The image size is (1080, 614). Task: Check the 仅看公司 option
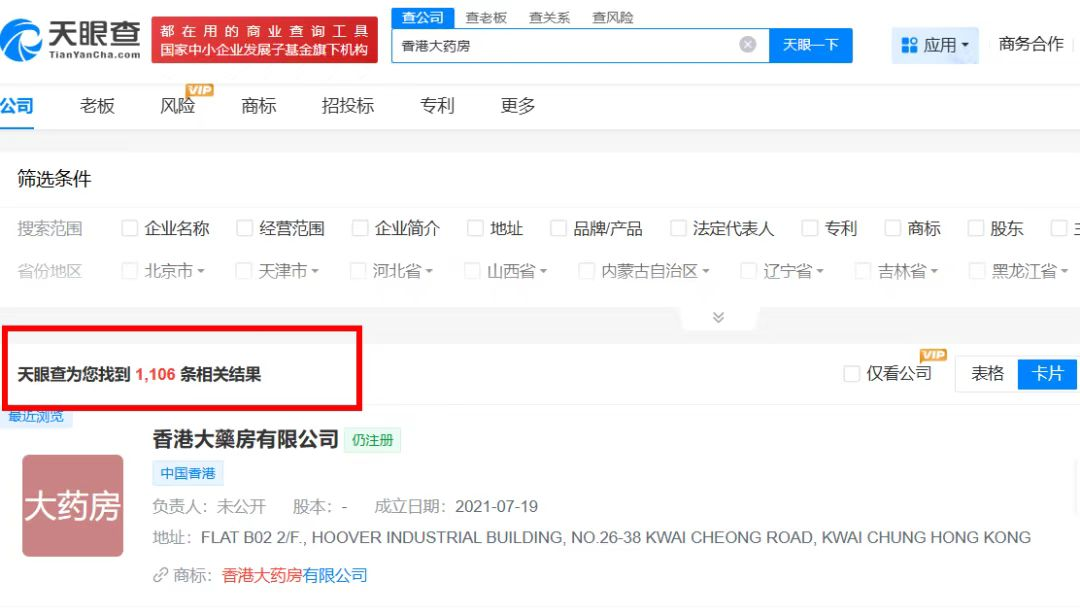pos(852,374)
